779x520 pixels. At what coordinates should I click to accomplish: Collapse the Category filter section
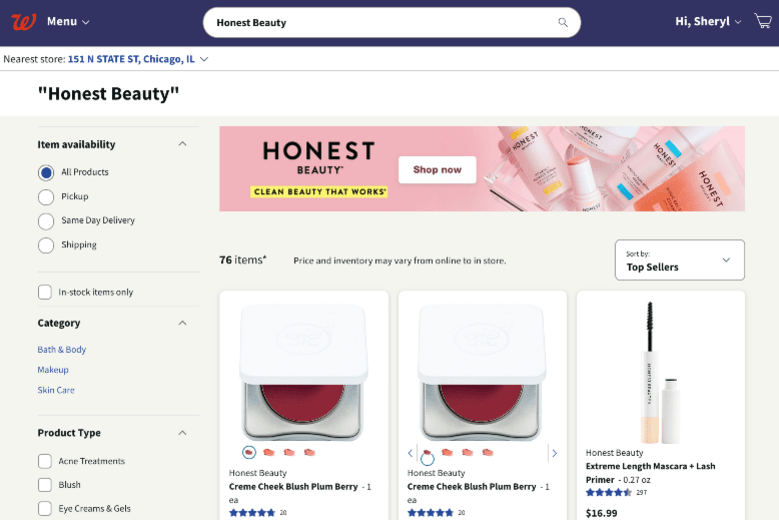tap(182, 323)
